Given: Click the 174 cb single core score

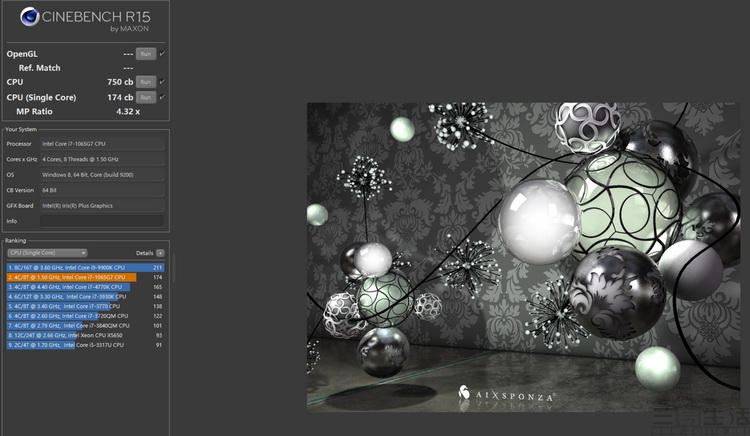Looking at the screenshot, I should (120, 97).
